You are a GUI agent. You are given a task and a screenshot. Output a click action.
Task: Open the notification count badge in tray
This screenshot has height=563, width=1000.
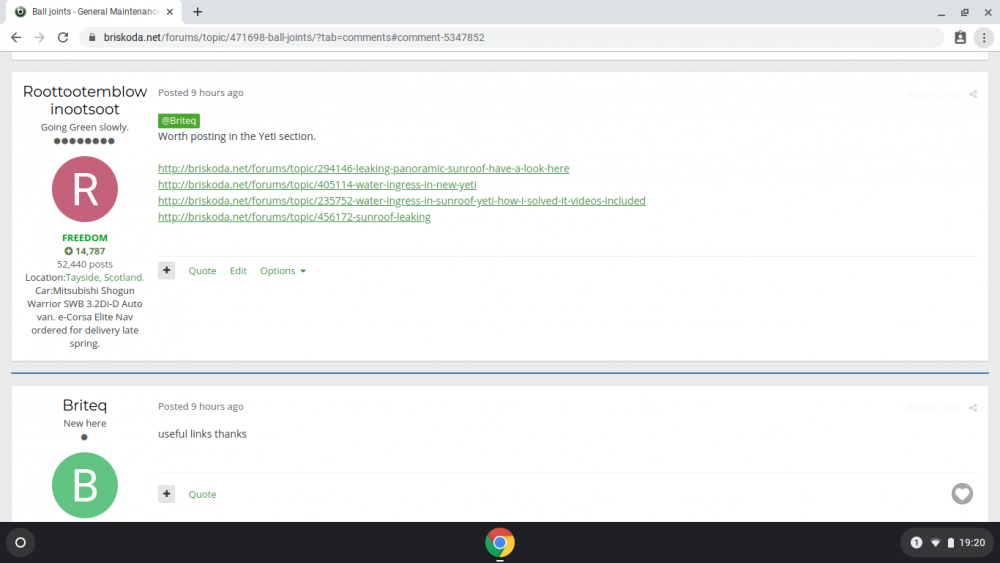click(916, 543)
